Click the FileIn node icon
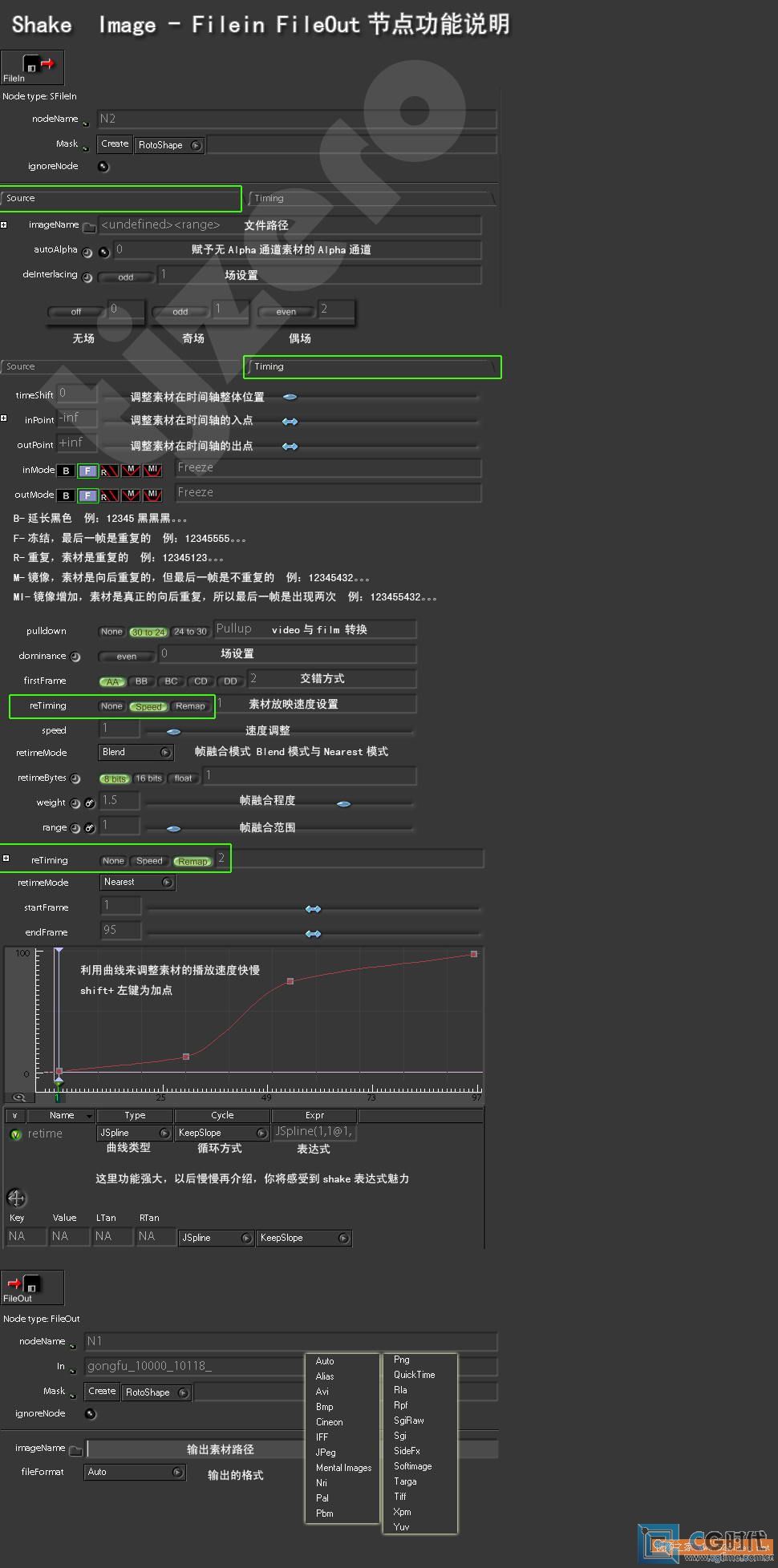The height and width of the screenshot is (1568, 778). tap(32, 67)
